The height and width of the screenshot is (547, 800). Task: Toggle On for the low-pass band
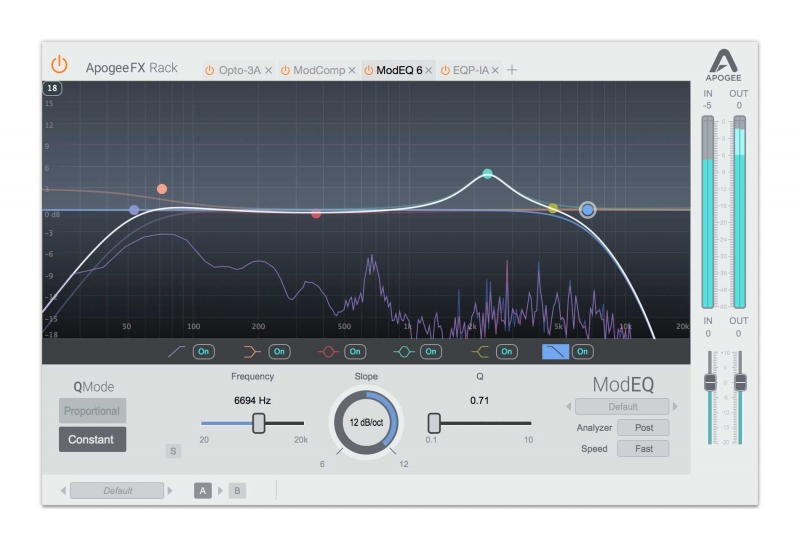coord(582,352)
